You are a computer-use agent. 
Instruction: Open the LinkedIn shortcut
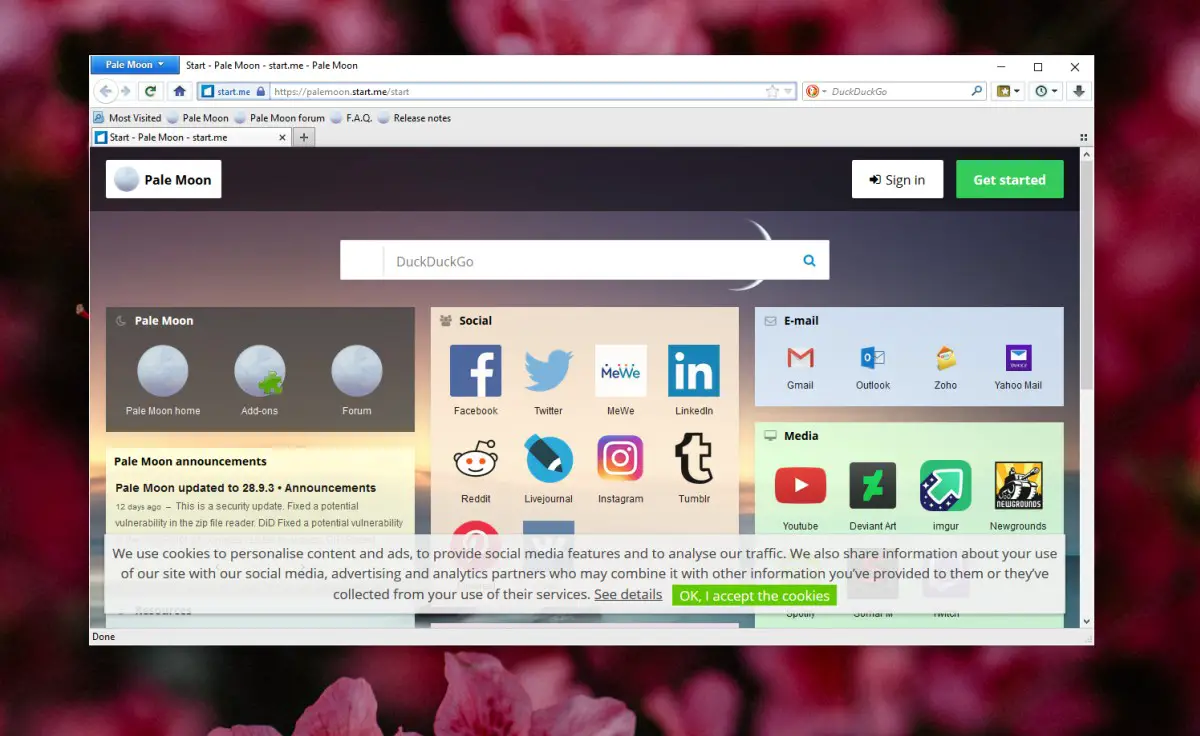point(694,381)
